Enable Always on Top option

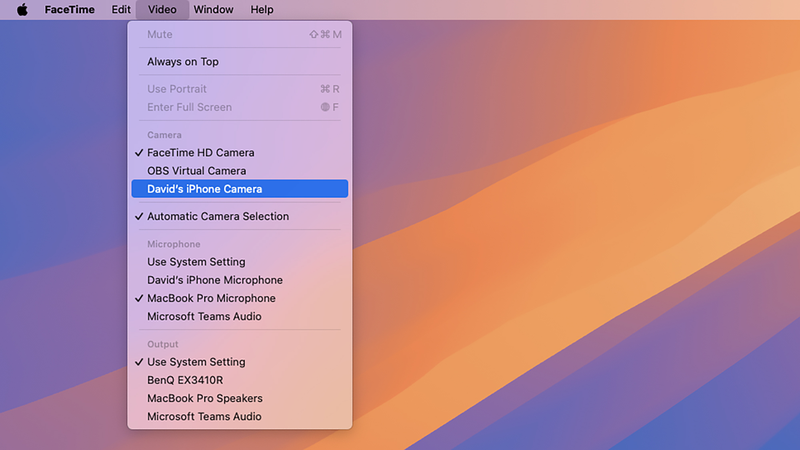[x=183, y=62]
